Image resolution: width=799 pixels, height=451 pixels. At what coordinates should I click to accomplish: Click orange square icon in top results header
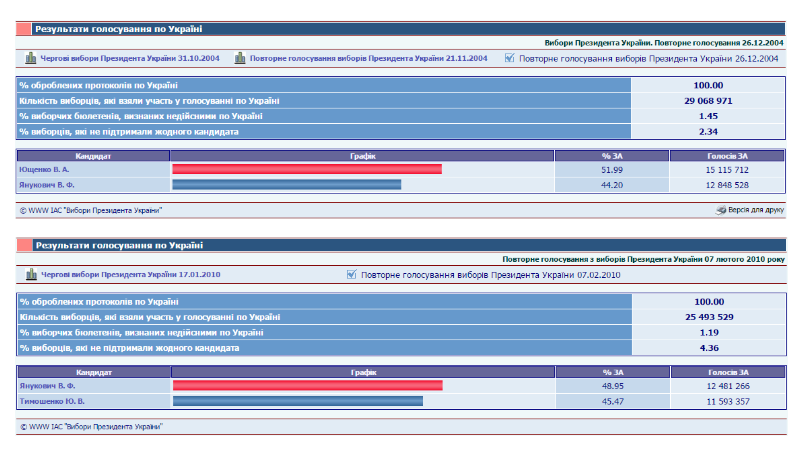26,30
